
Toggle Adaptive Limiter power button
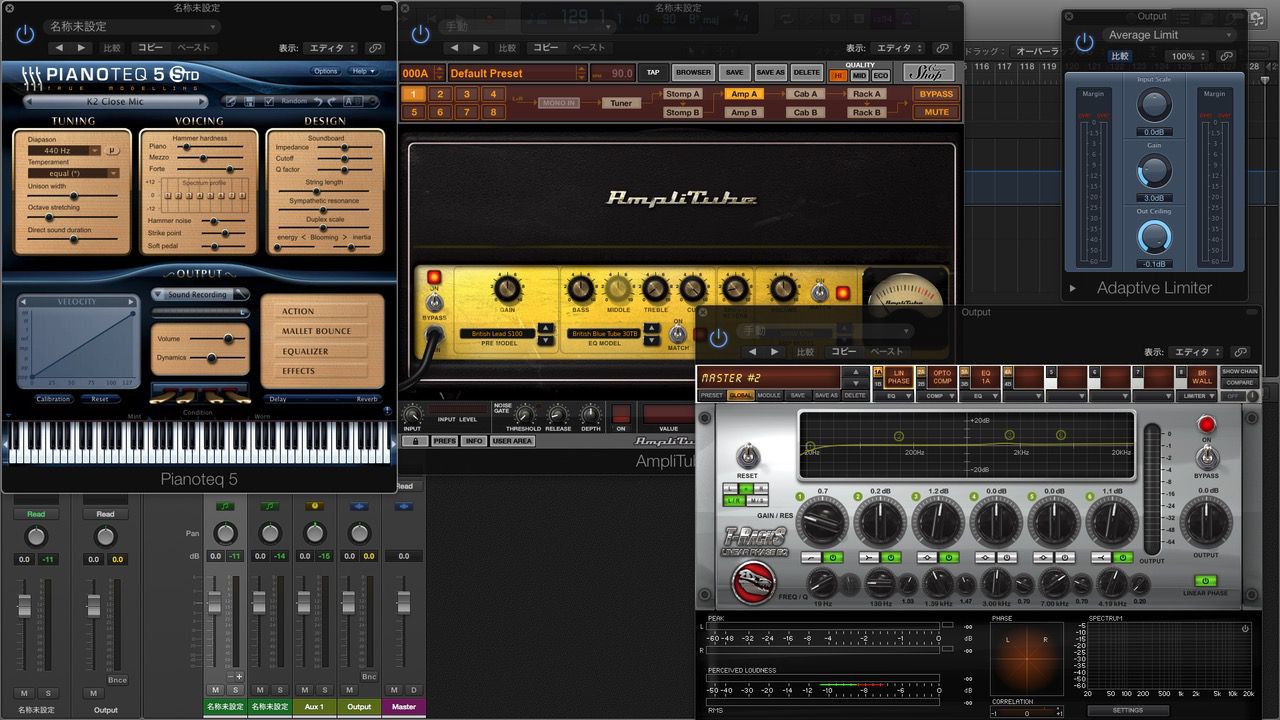(1084, 42)
